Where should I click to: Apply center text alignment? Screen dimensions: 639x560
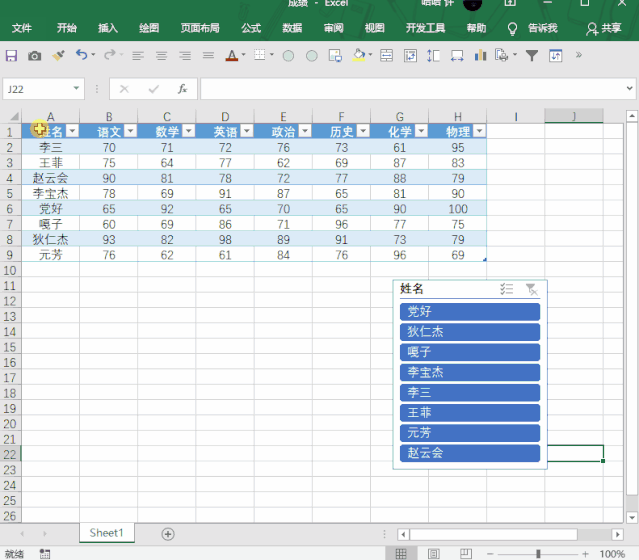coord(161,55)
